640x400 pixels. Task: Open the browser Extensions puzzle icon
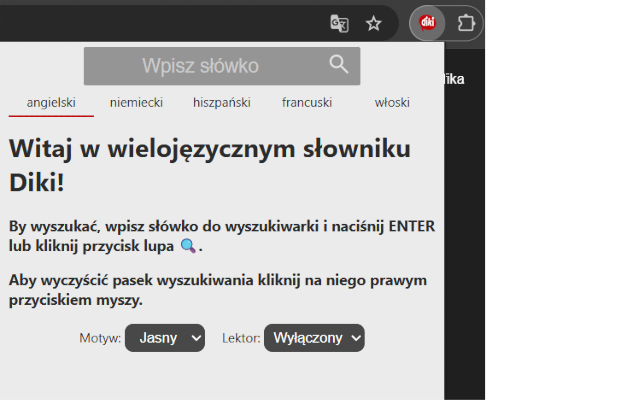point(465,23)
